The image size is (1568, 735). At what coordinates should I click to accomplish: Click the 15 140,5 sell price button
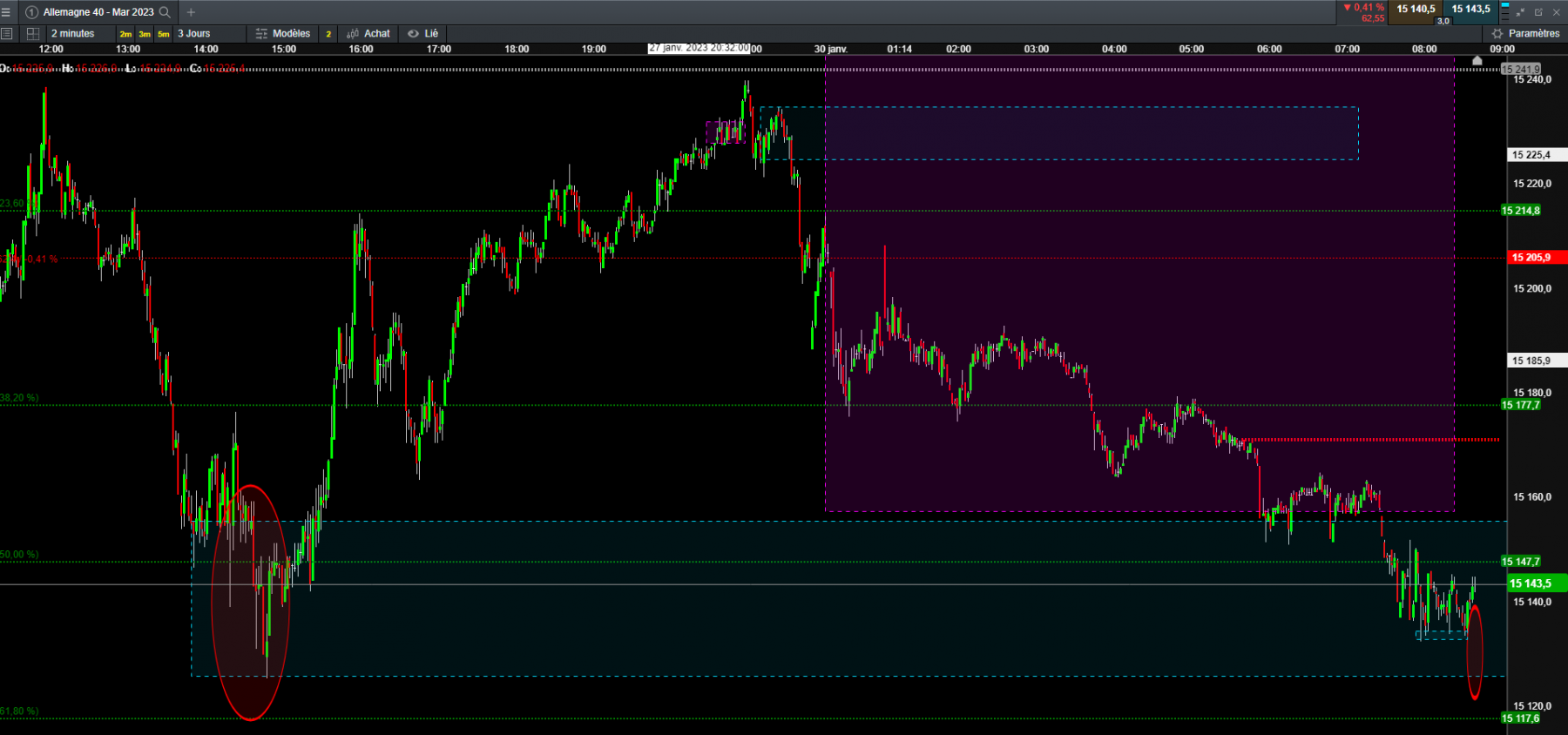coord(1416,10)
